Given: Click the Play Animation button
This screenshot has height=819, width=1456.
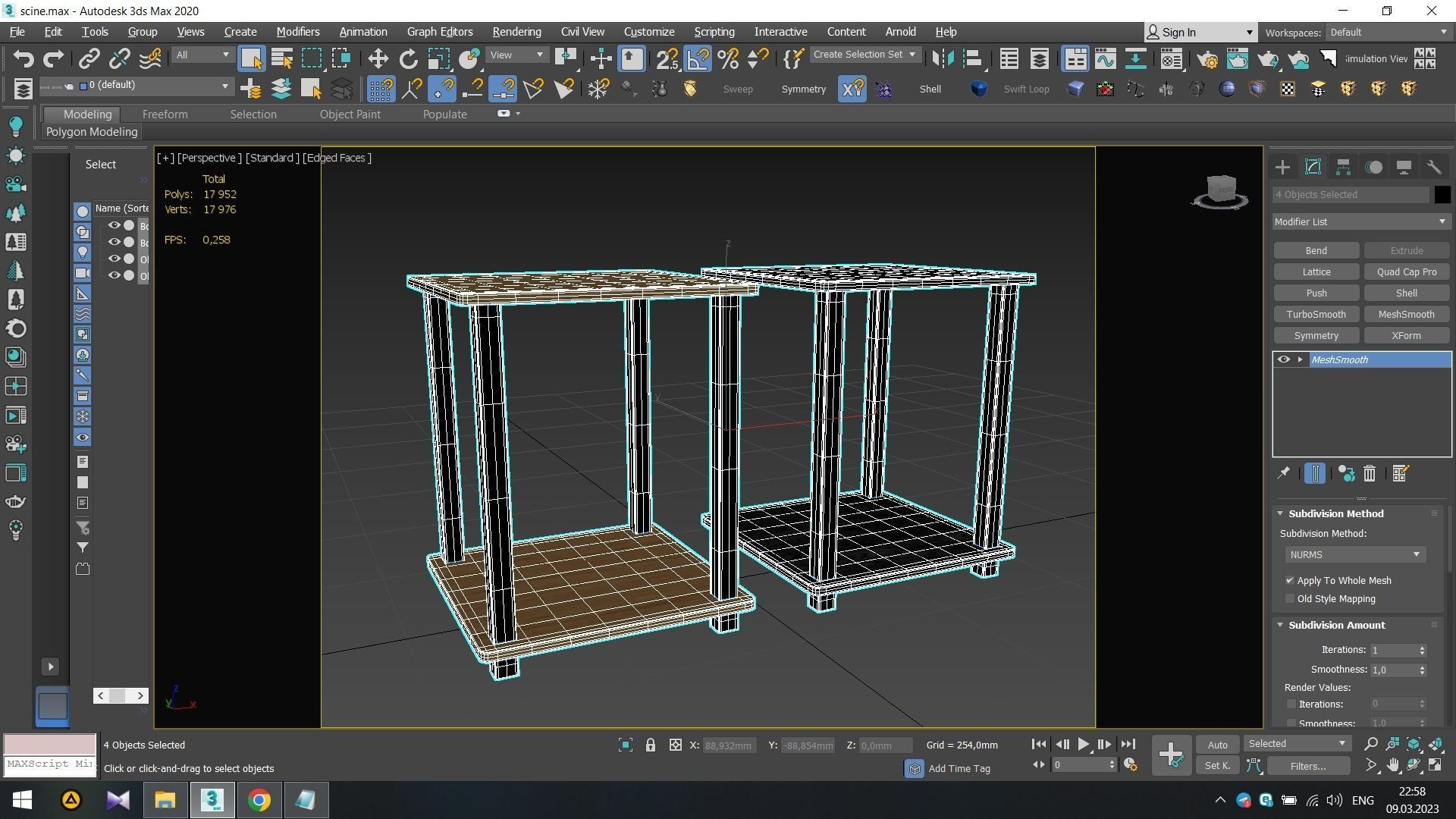Looking at the screenshot, I should 1083,745.
